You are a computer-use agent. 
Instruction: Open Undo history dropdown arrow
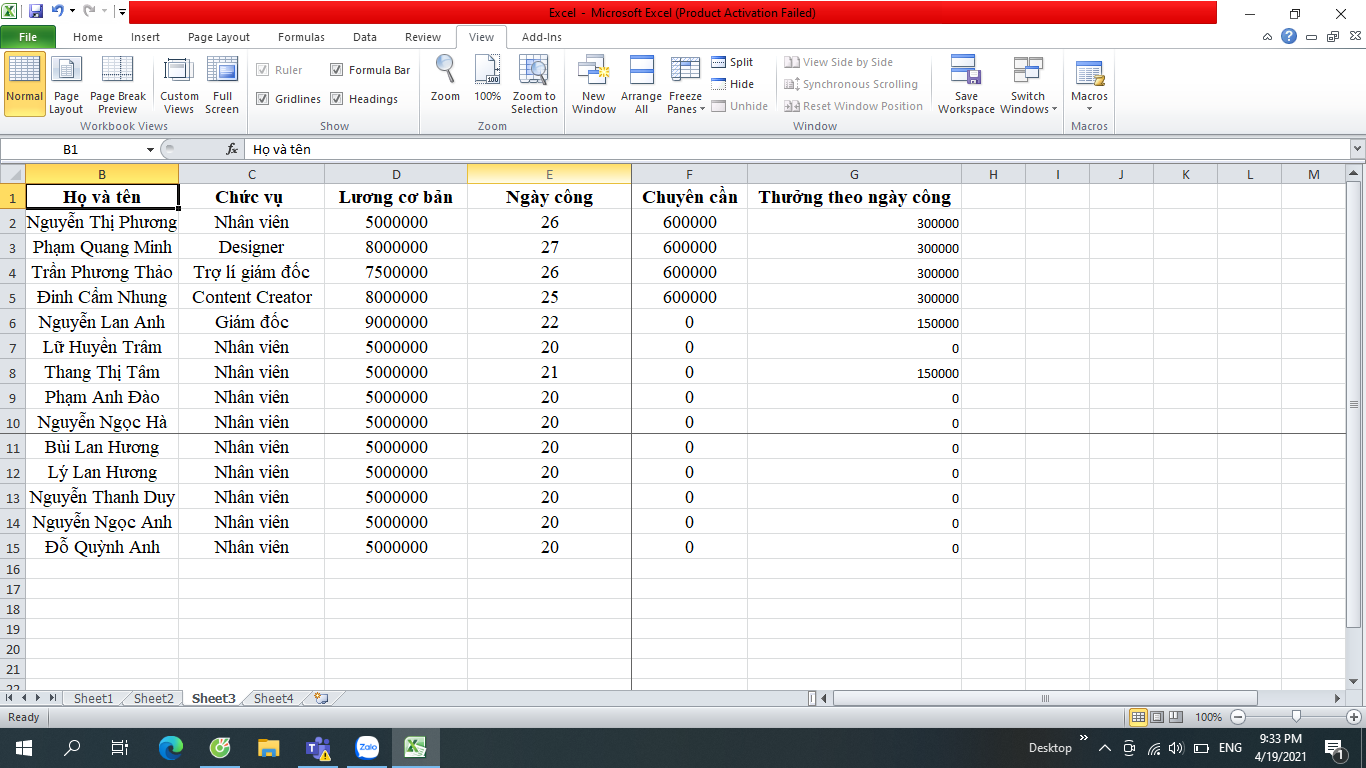tap(74, 12)
